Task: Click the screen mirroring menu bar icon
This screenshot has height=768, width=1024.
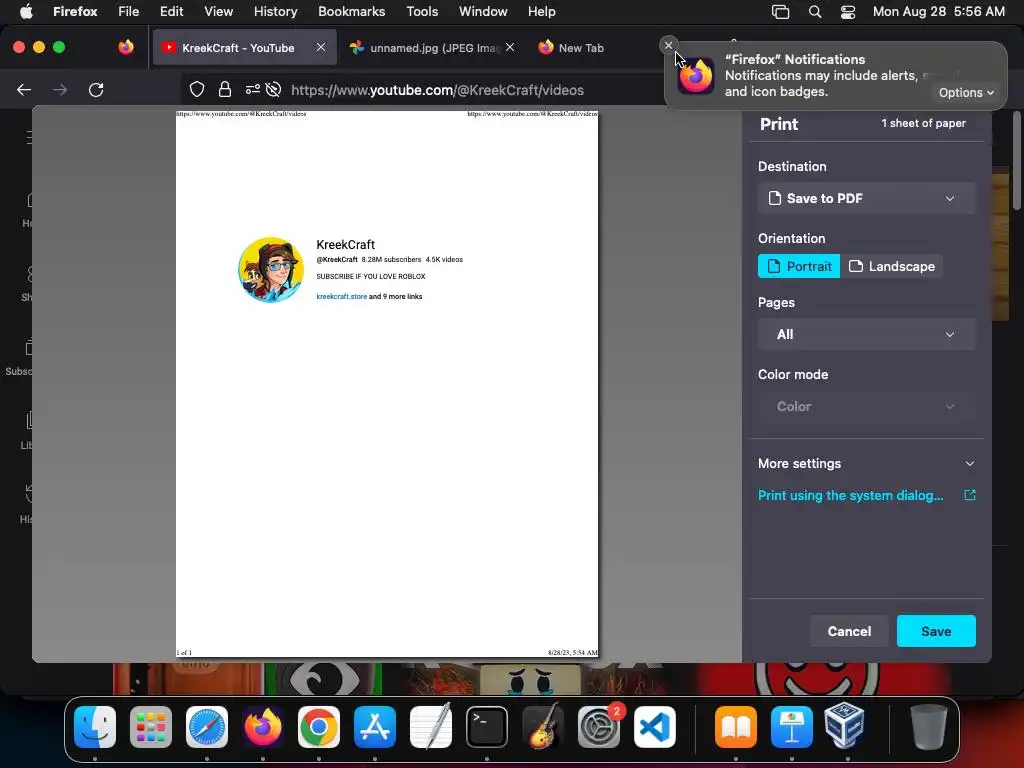Action: point(780,12)
